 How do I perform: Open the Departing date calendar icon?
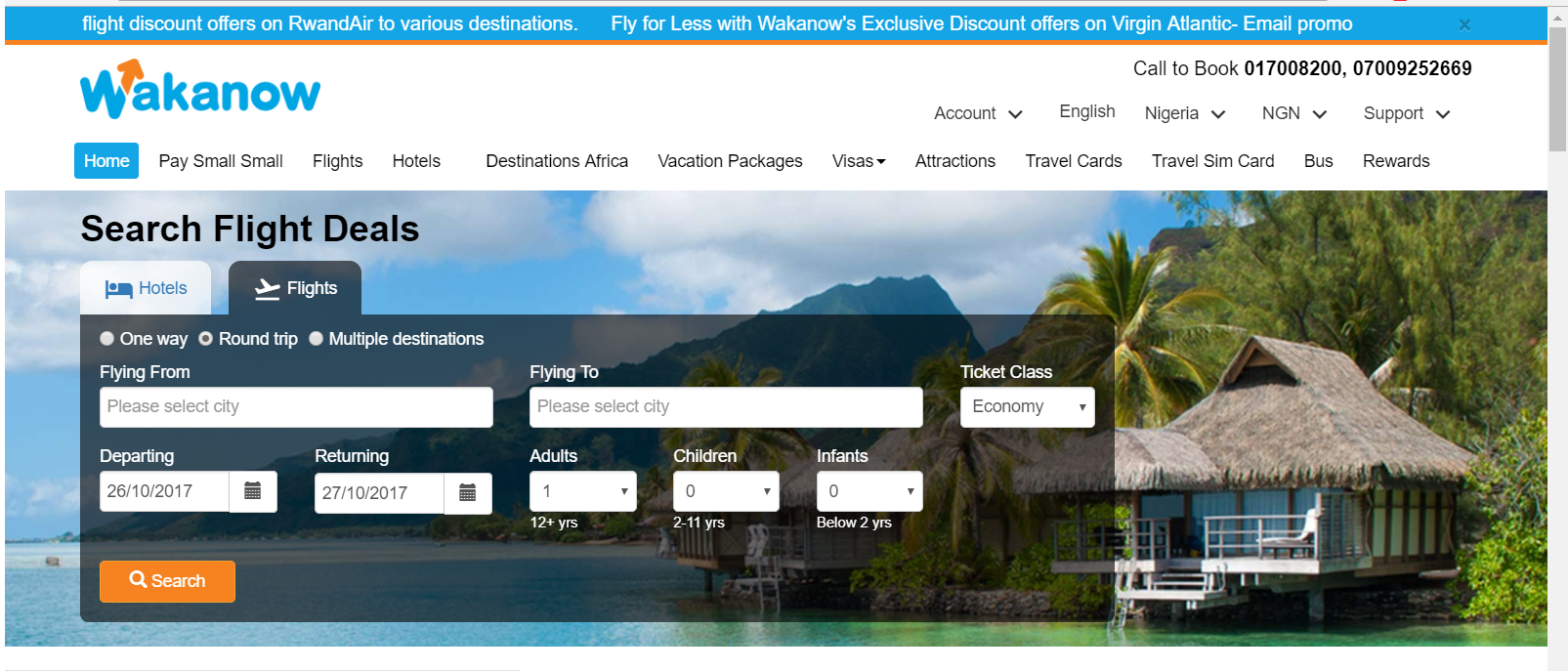point(252,491)
